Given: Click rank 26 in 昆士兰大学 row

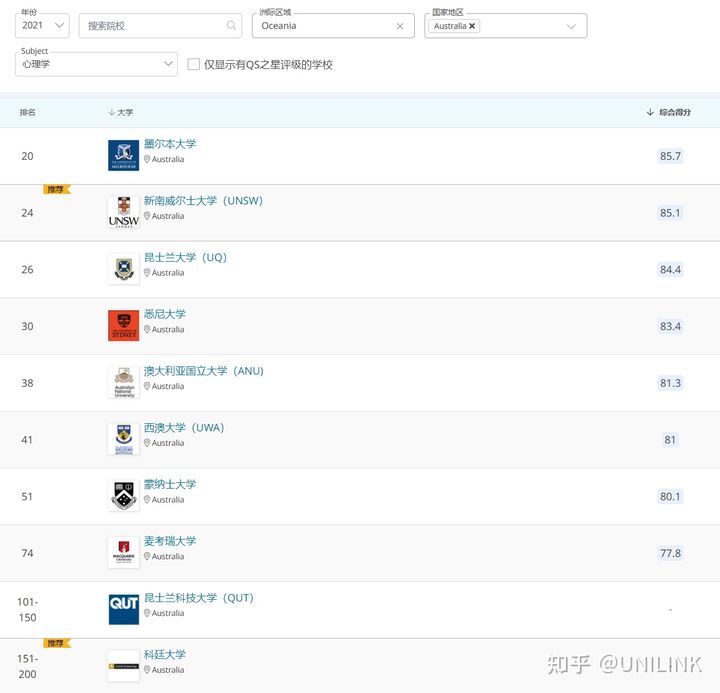Looking at the screenshot, I should pos(27,270).
